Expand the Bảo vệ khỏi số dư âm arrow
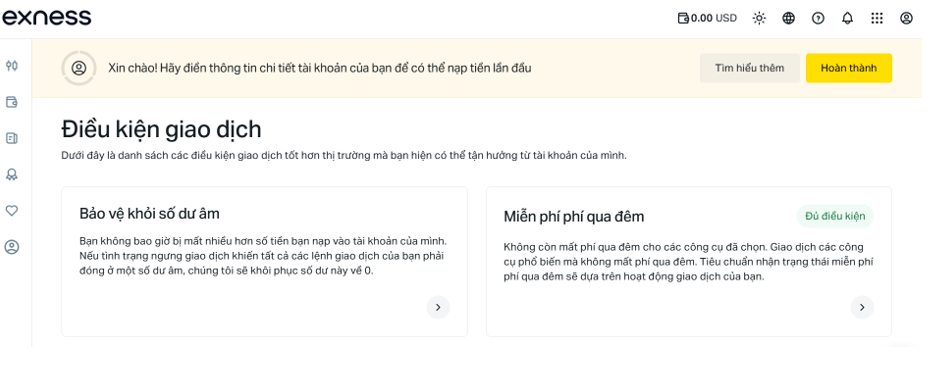 point(438,307)
